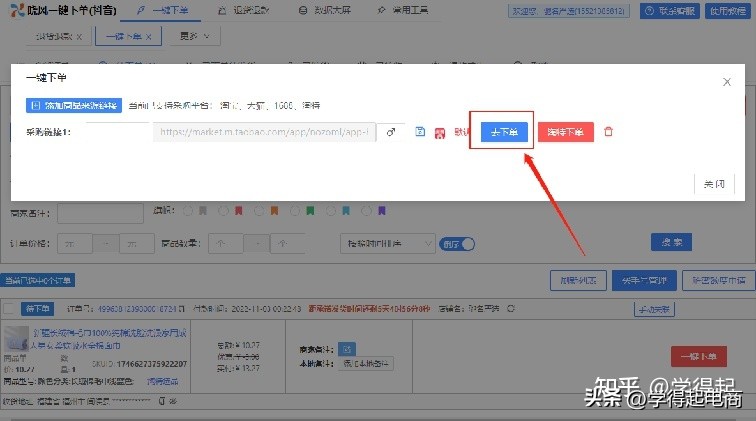
Task: Open the blue product title link
Action: (x=109, y=339)
